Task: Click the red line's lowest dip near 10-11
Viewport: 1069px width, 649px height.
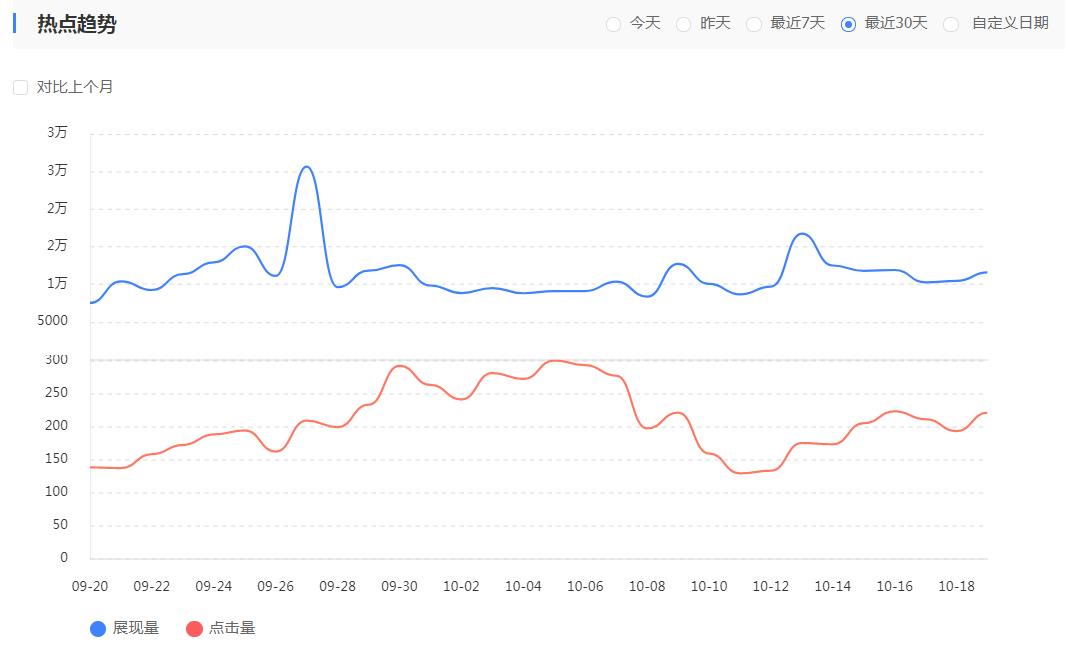Action: coord(741,473)
